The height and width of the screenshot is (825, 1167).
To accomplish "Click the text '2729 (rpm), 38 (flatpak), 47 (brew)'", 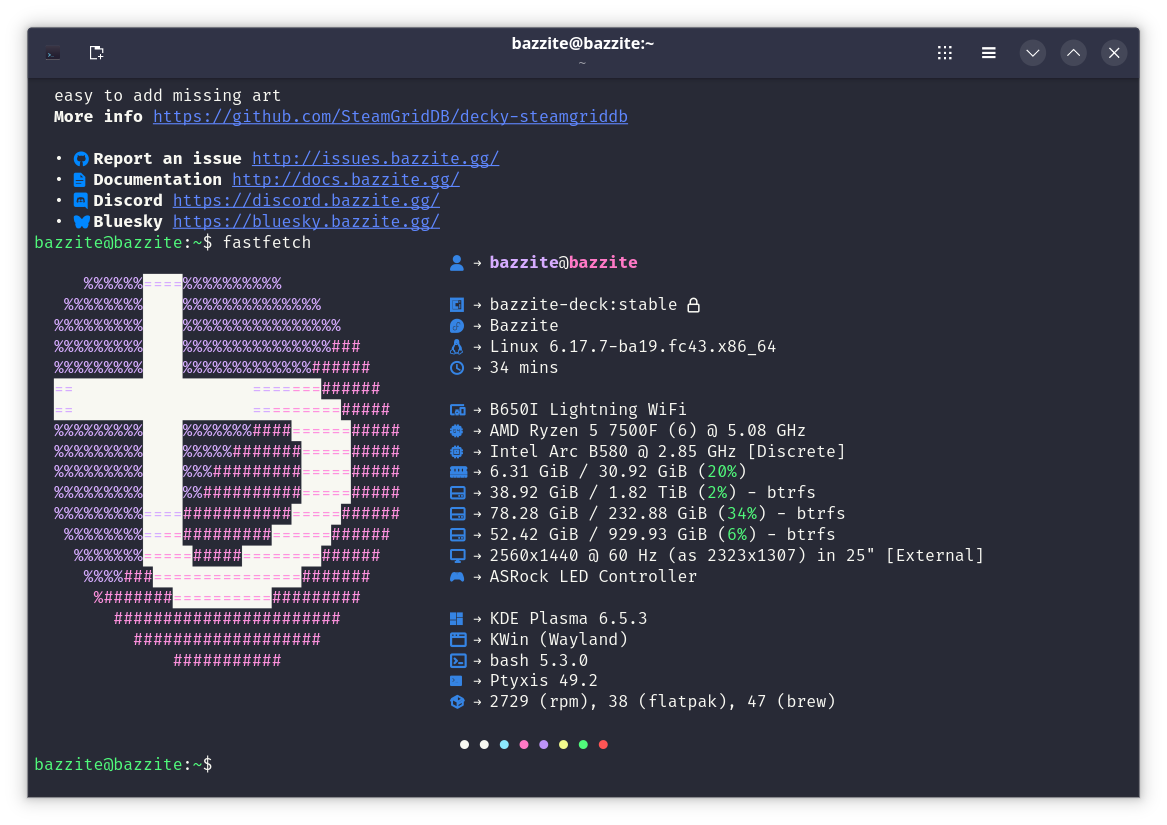I will click(662, 701).
